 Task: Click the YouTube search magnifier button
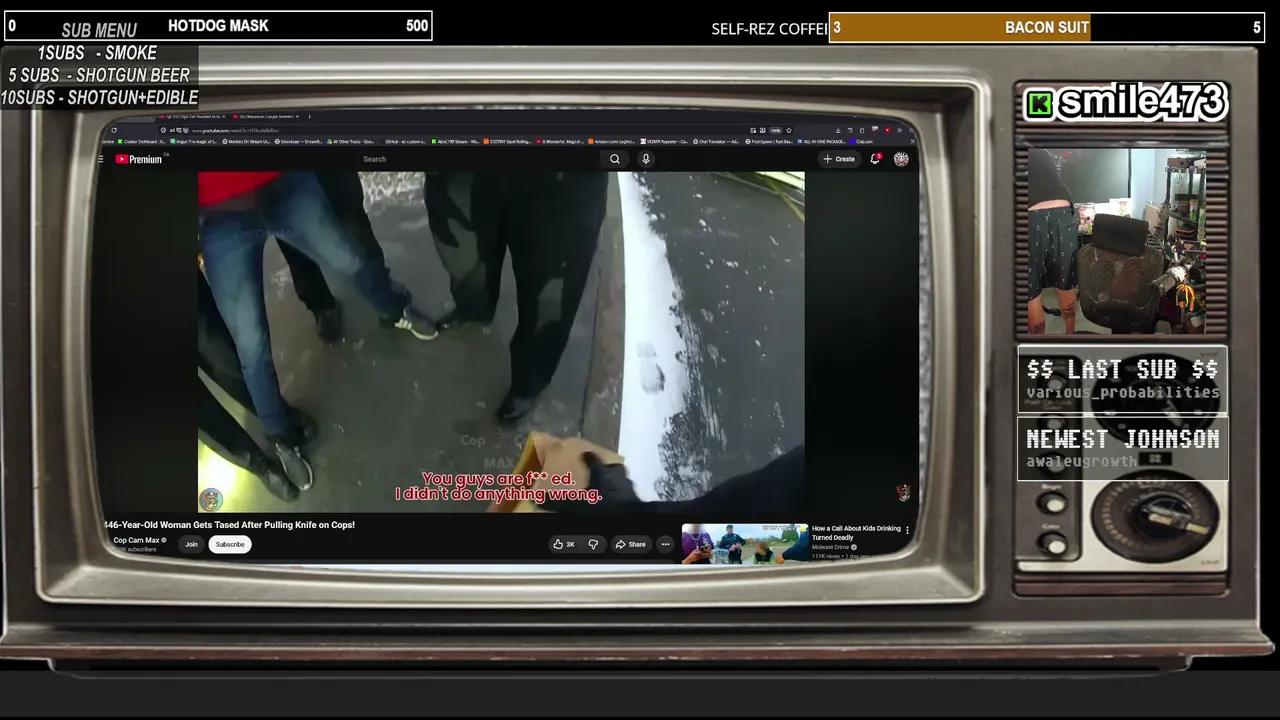click(615, 159)
